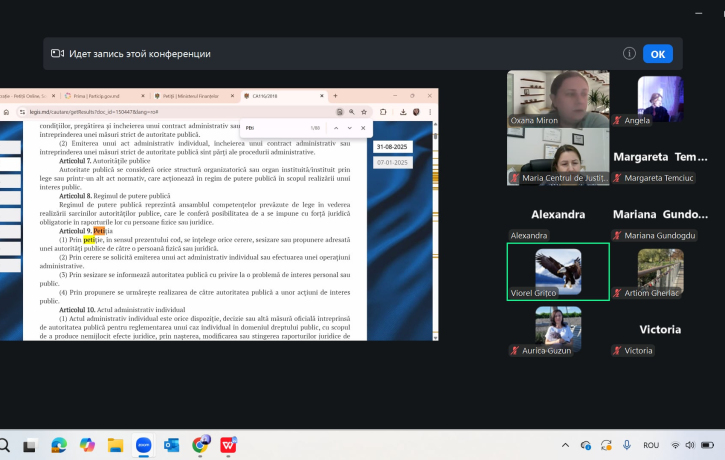Click the muted microphone icon beside Angela
Image resolution: width=725 pixels, height=460 pixels.
click(x=617, y=120)
